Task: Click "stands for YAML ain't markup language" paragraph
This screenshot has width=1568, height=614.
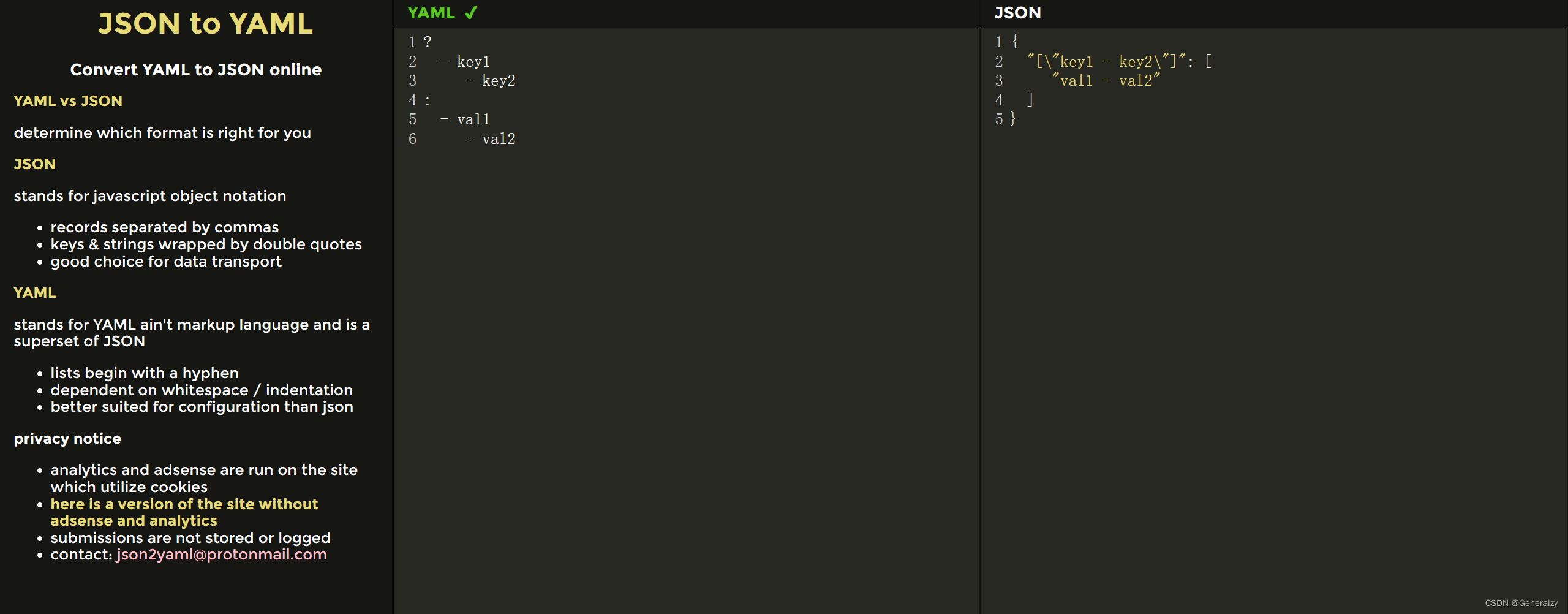Action: [192, 333]
